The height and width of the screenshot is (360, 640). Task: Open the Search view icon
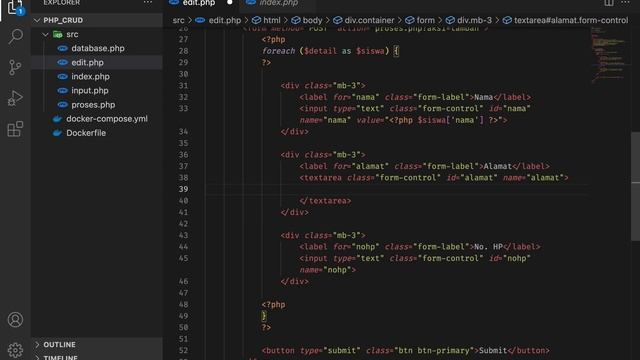pos(15,36)
